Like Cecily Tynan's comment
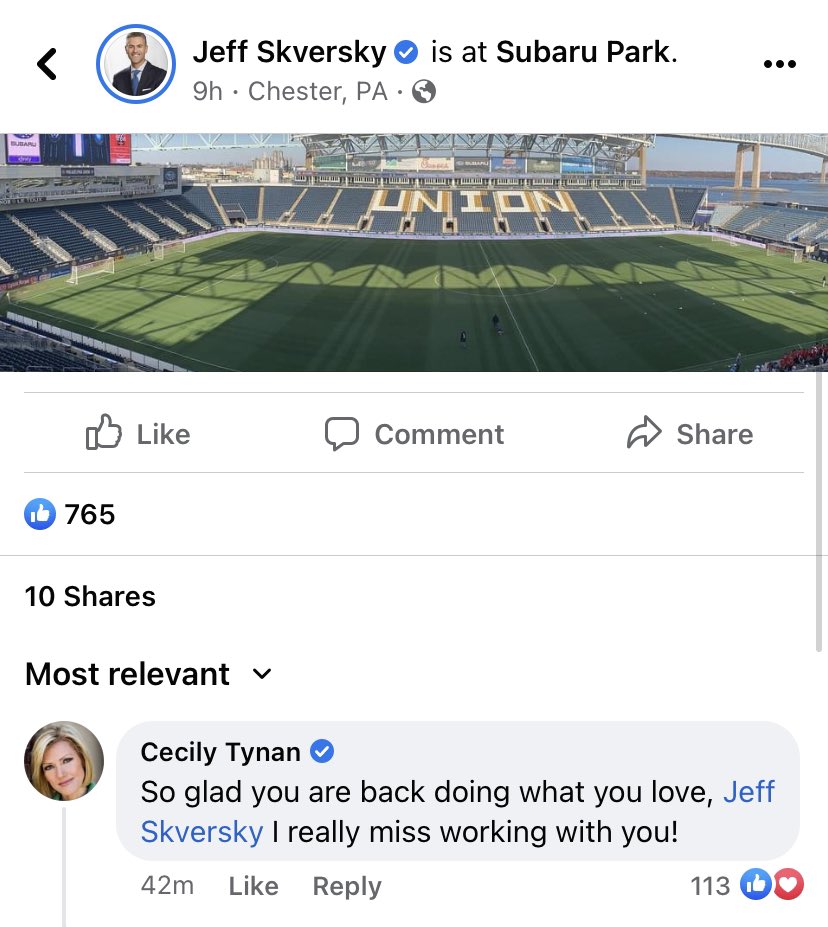Screen dimensions: 828x927 tap(253, 886)
